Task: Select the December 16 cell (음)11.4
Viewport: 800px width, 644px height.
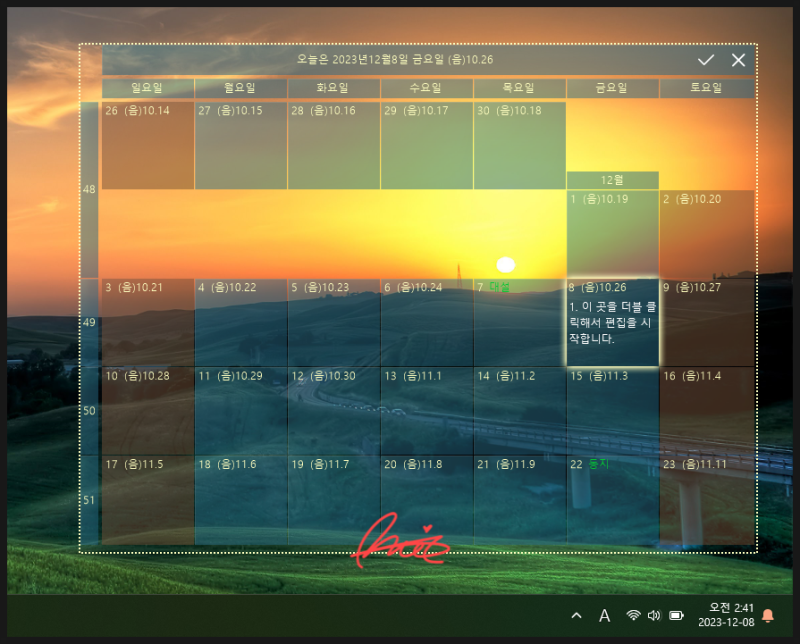Action: pos(707,411)
